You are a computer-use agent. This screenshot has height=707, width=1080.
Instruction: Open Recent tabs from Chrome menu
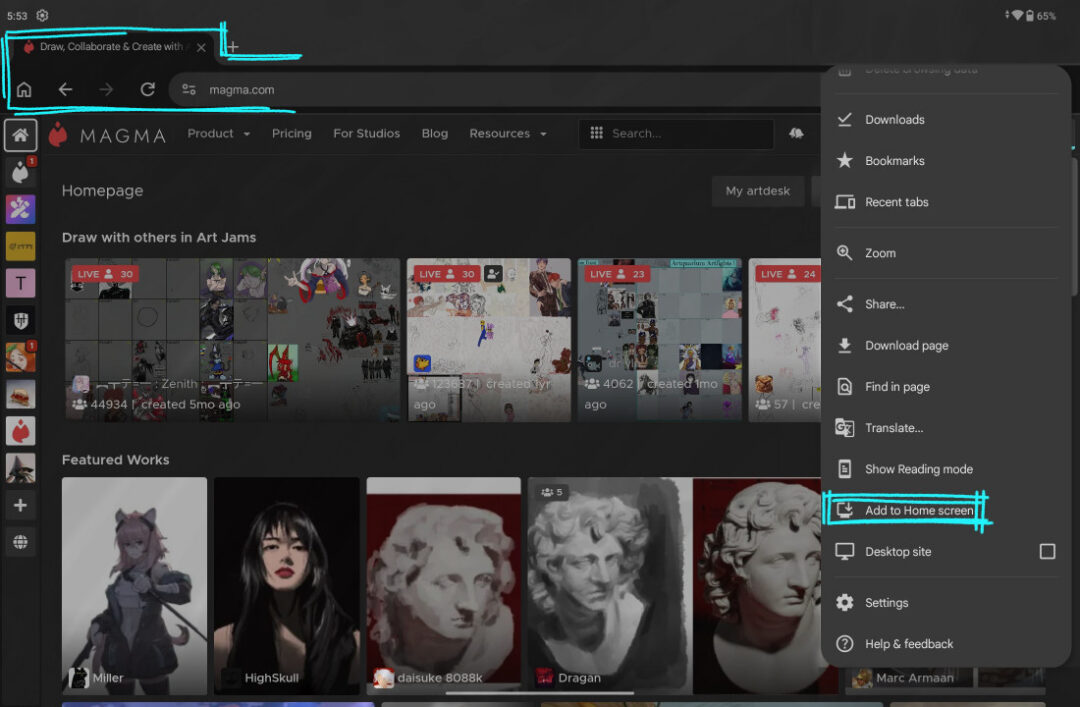(x=945, y=202)
